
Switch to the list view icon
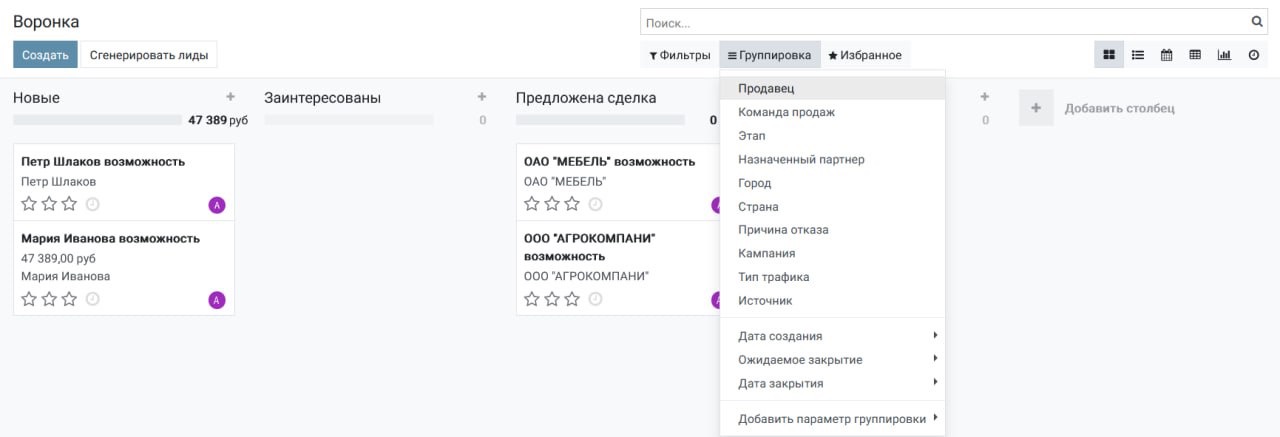coord(1137,55)
